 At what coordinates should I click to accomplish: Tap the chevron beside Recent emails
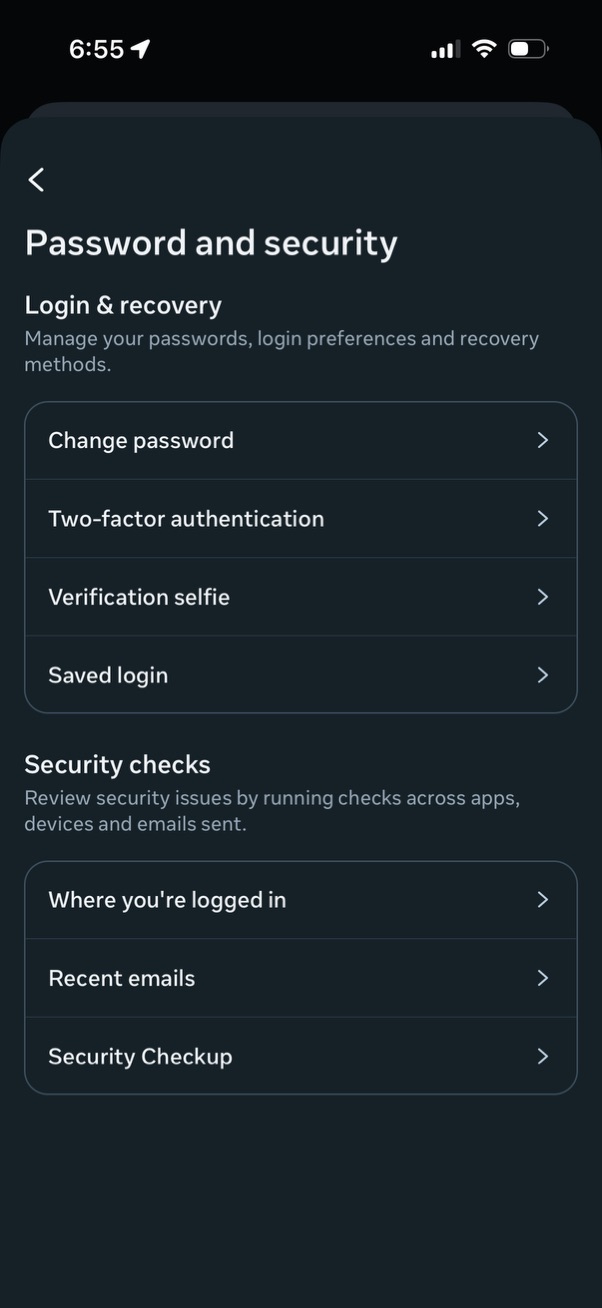[x=542, y=978]
